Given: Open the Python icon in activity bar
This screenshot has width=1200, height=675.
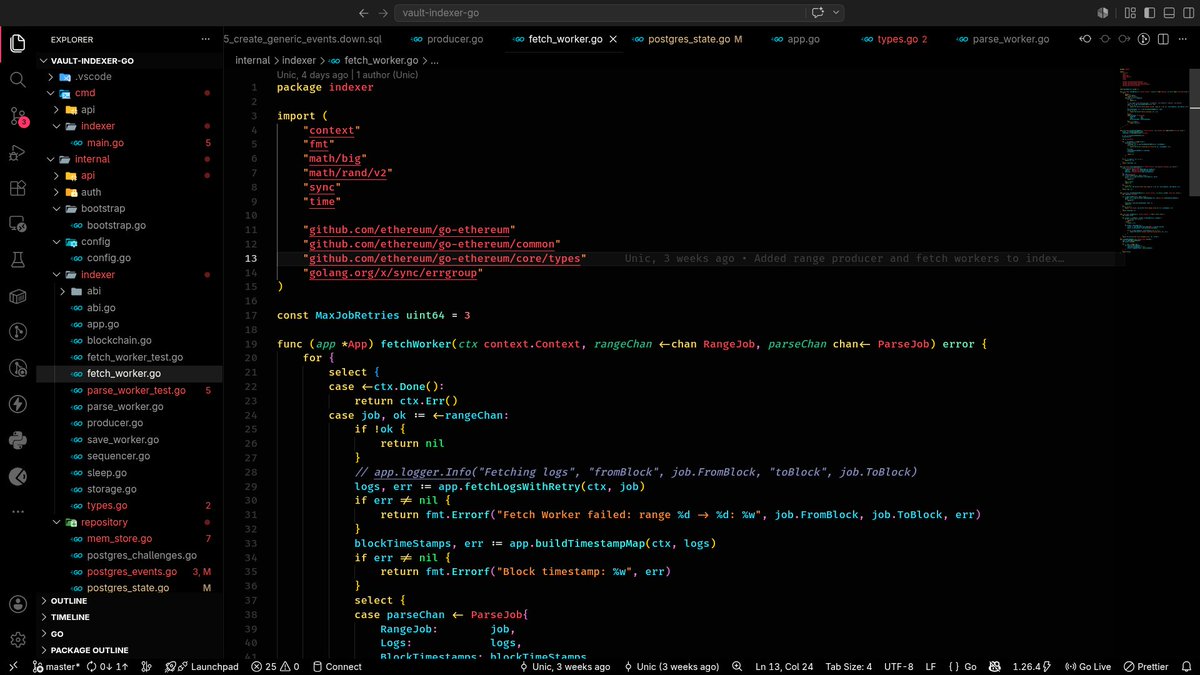Looking at the screenshot, I should click(x=17, y=440).
